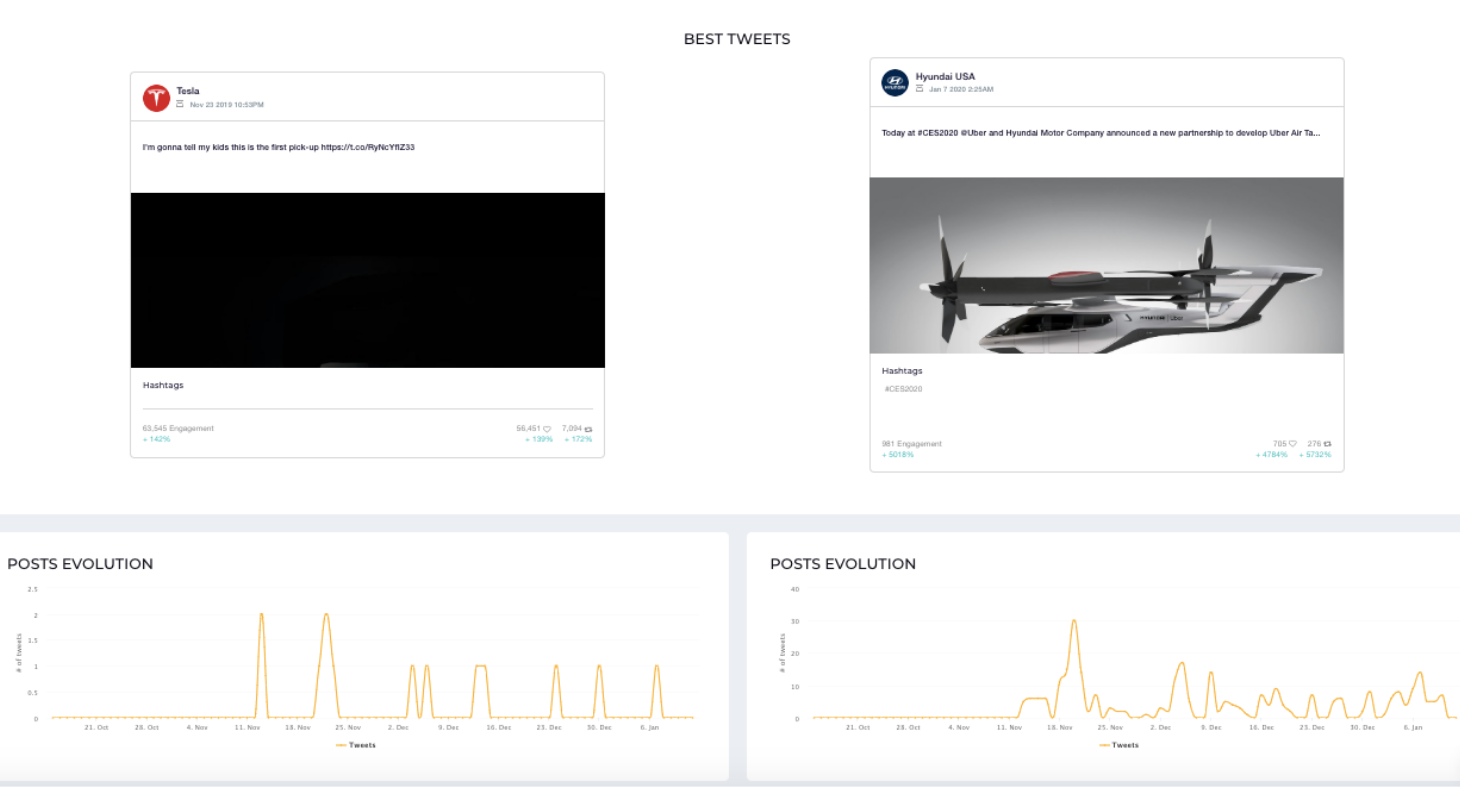The image size is (1460, 800).
Task: Click the POSTS EVOLUTION title above the 2.5-scale chart
Action: click(x=80, y=564)
